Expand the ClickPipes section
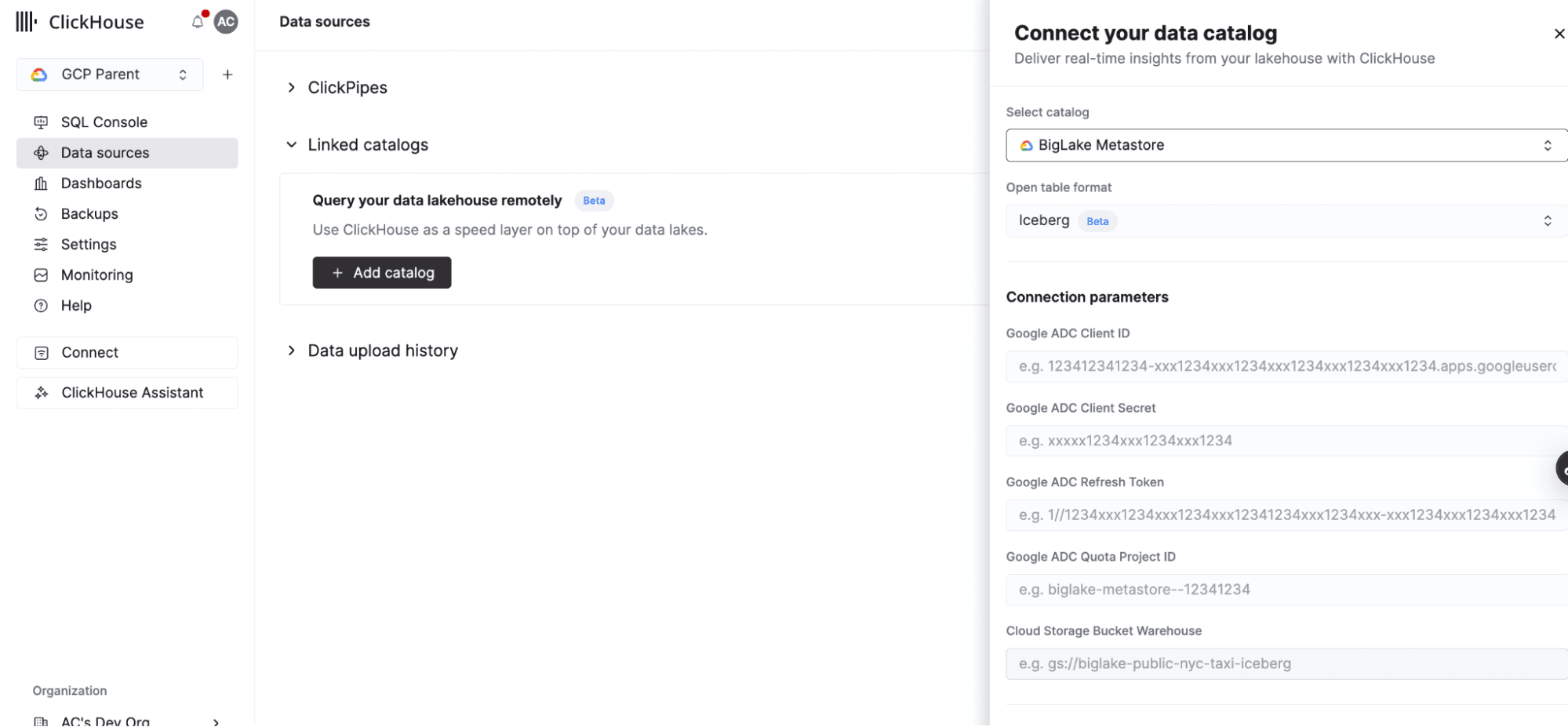Screen dimensions: 1568x727 click(x=292, y=88)
